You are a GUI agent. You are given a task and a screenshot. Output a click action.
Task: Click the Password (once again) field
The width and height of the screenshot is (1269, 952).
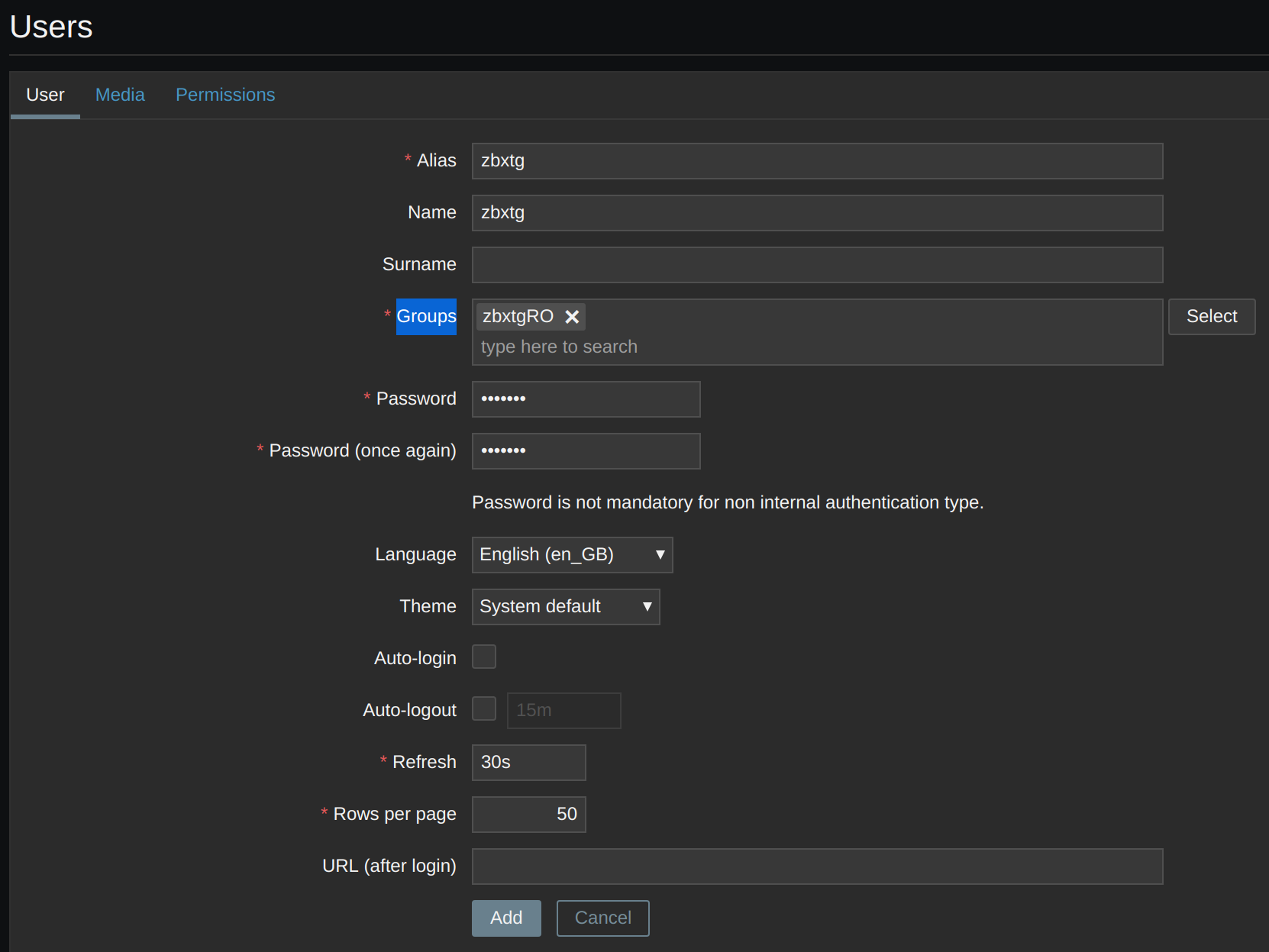(586, 451)
